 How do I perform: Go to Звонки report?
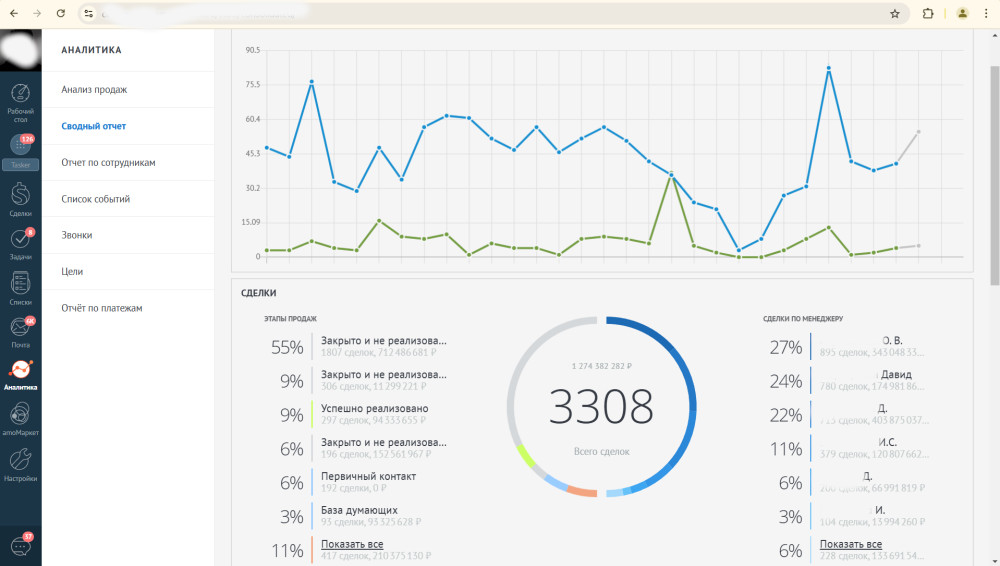click(x=77, y=235)
